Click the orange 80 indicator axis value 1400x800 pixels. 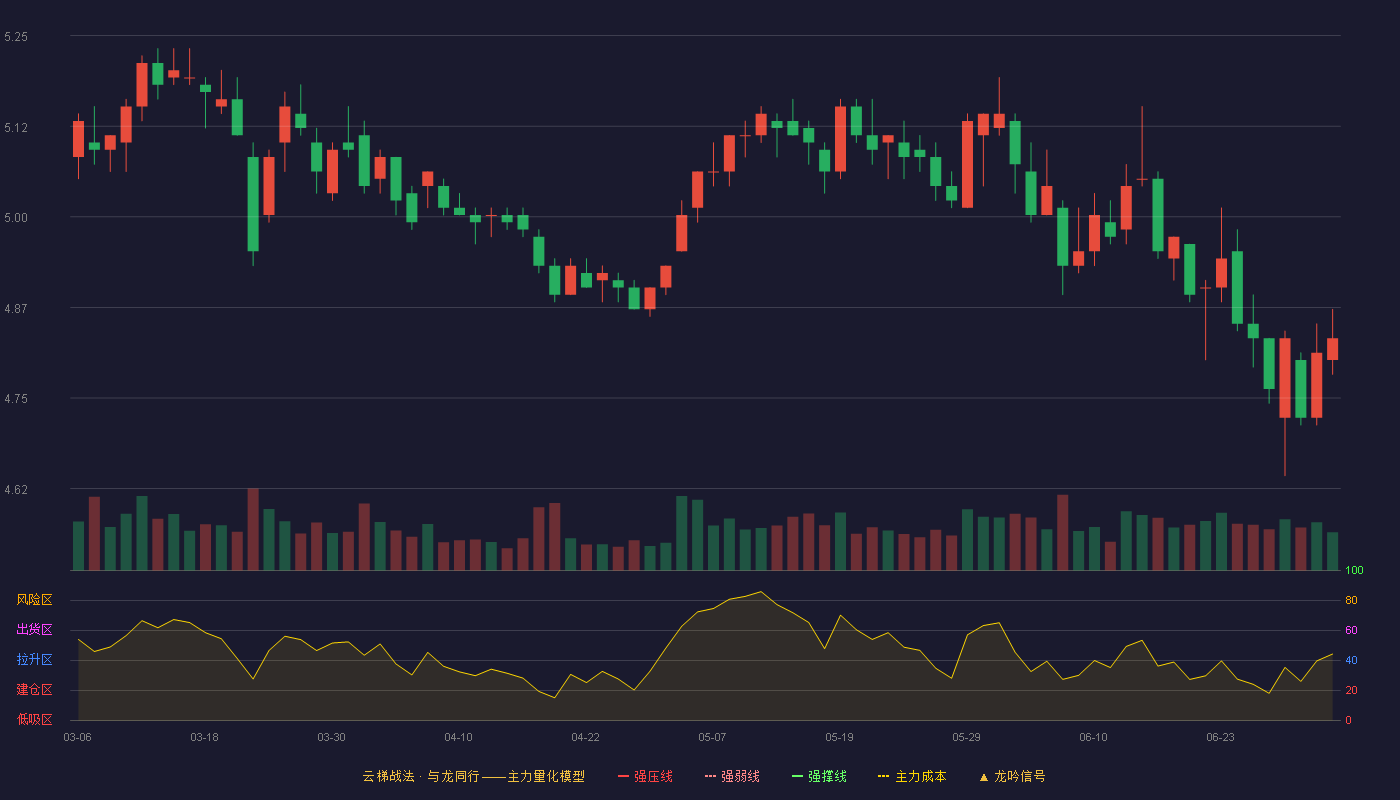pyautogui.click(x=1351, y=600)
